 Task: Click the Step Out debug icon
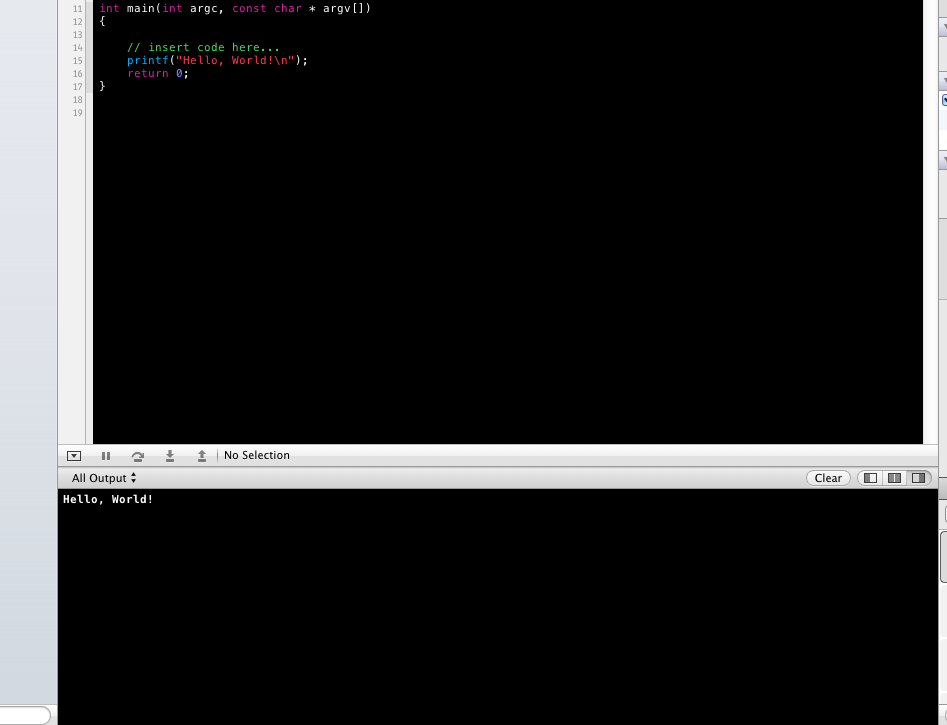202,456
